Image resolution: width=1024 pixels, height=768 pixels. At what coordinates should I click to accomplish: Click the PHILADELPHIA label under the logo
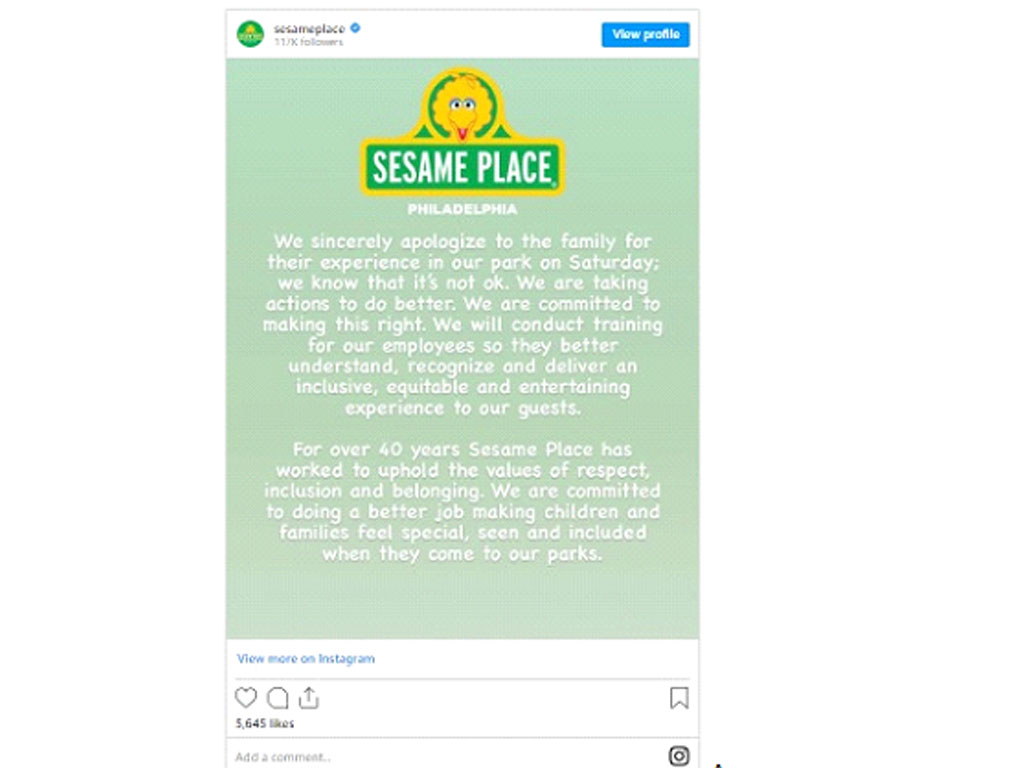click(462, 210)
